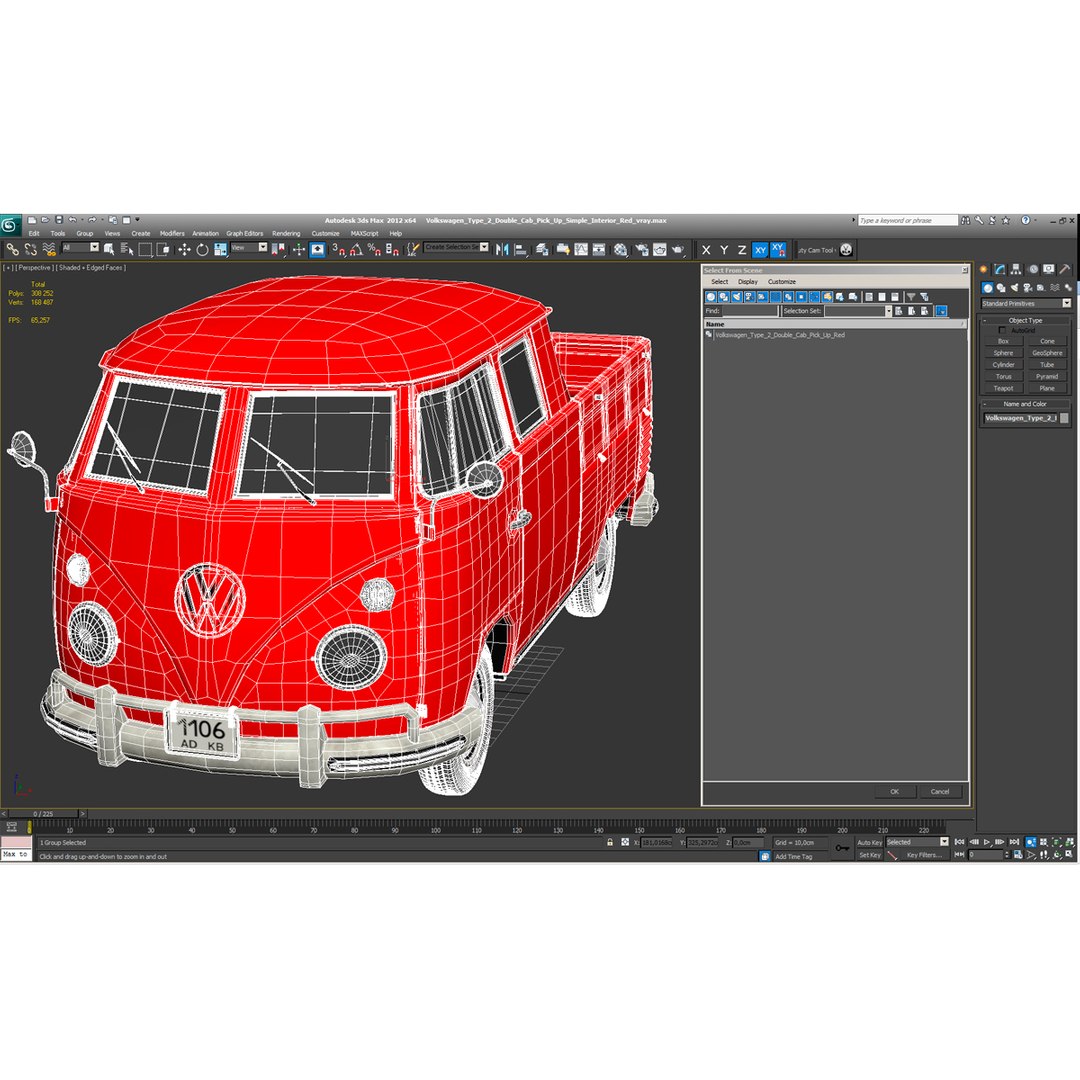Restrict axis constraint to Z
The image size is (1080, 1080).
click(742, 250)
